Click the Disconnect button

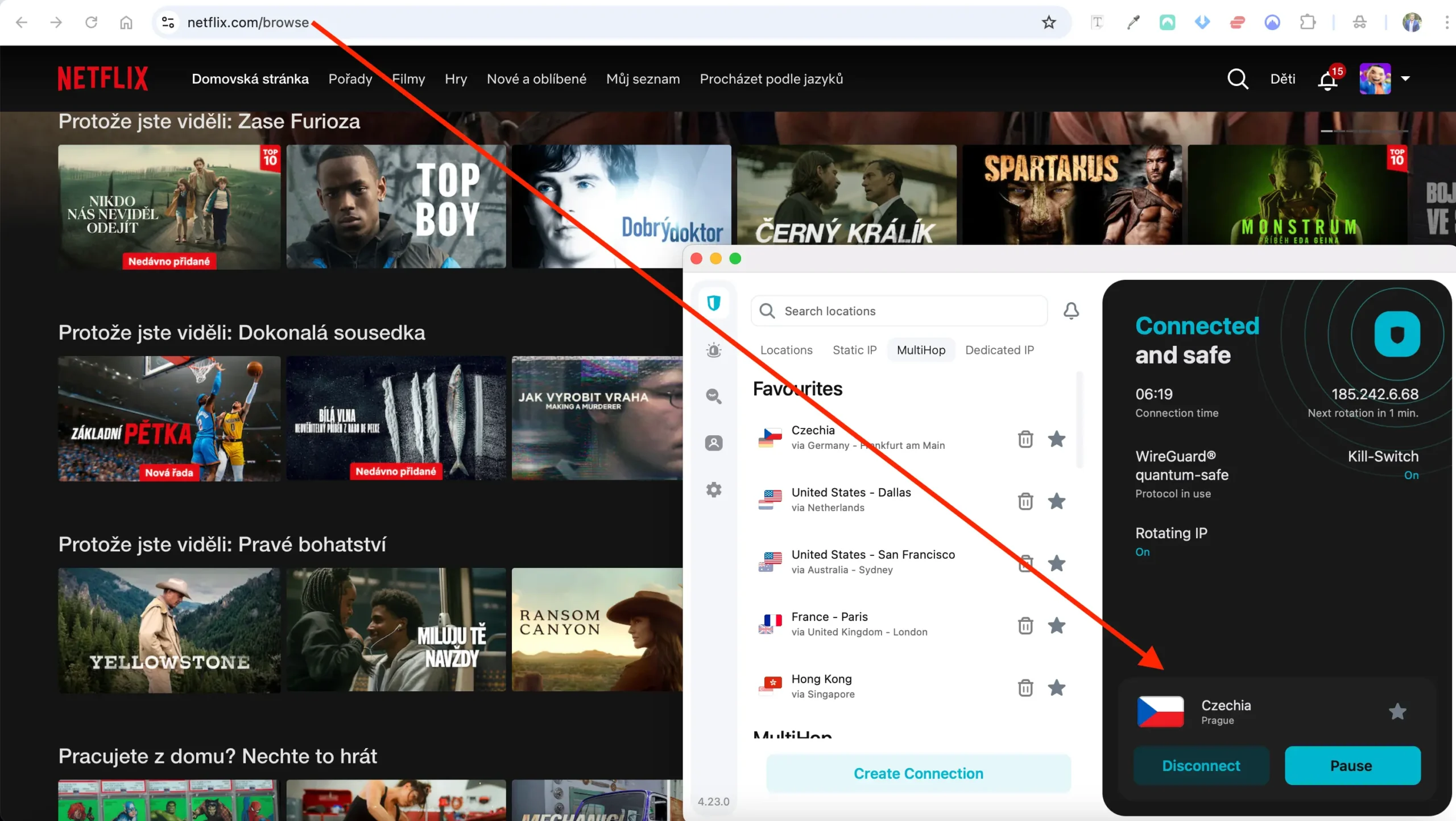[x=1201, y=765]
